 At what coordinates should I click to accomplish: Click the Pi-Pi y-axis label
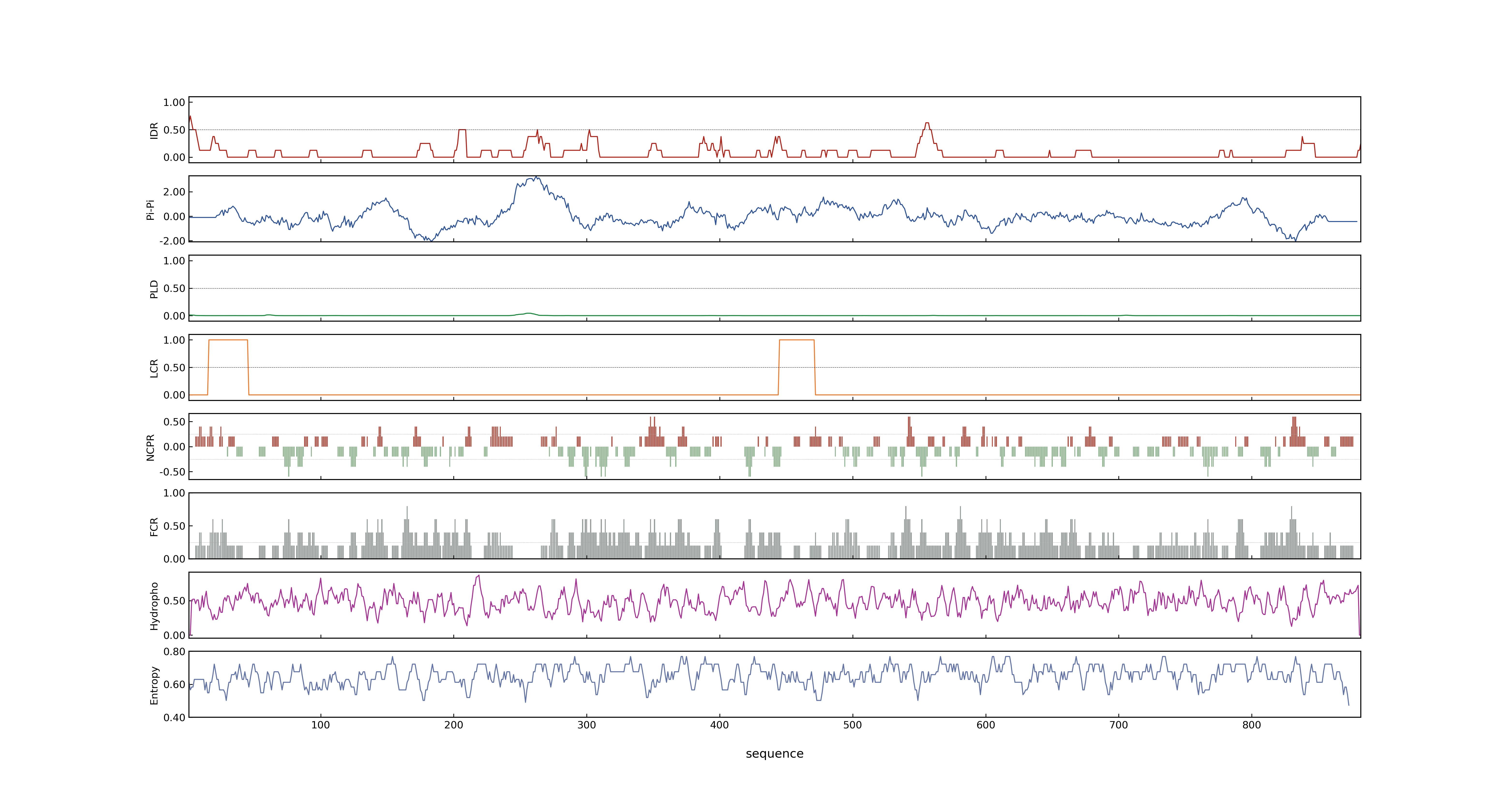point(150,209)
